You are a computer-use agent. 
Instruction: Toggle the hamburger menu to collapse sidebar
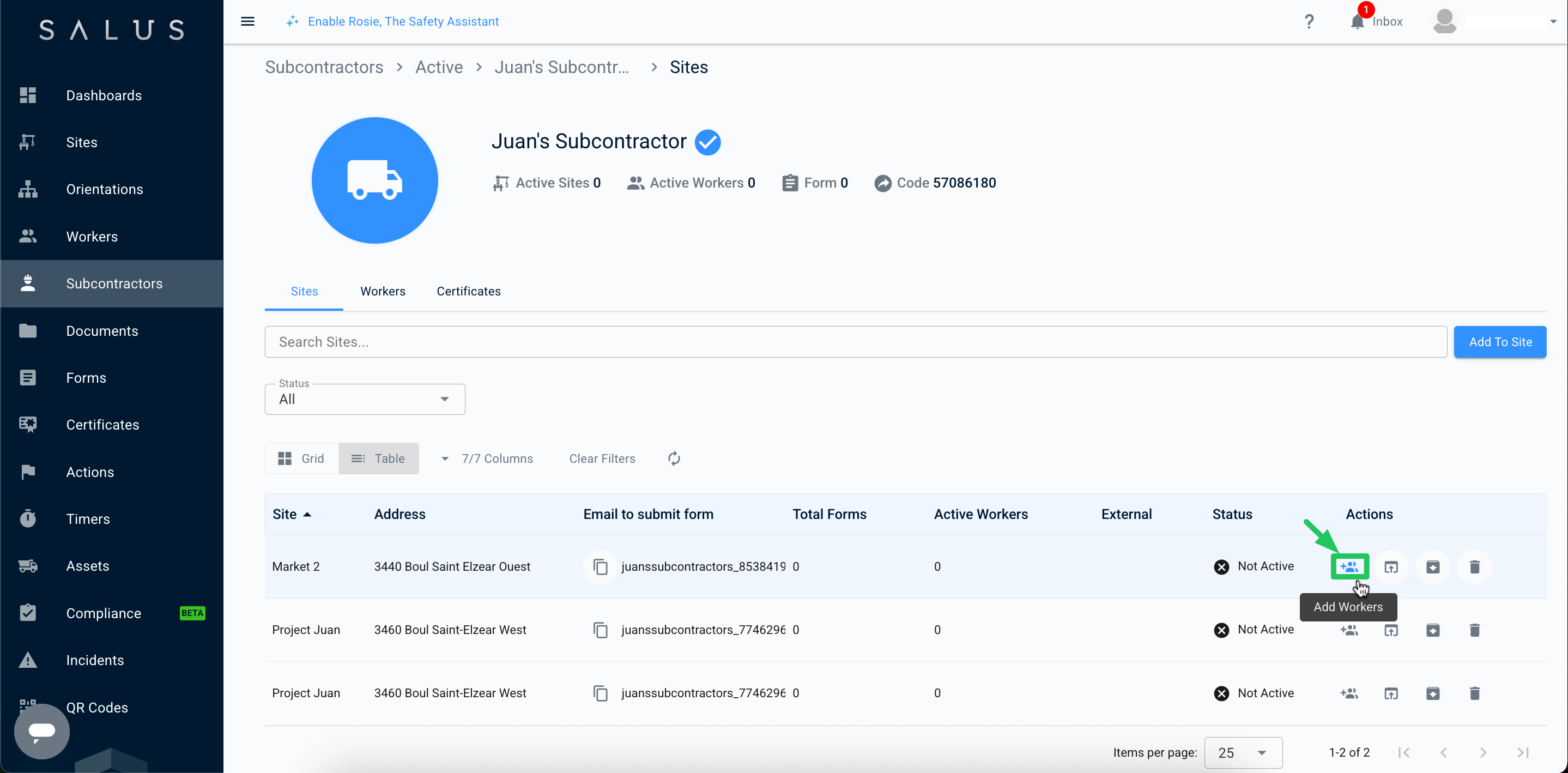tap(248, 21)
